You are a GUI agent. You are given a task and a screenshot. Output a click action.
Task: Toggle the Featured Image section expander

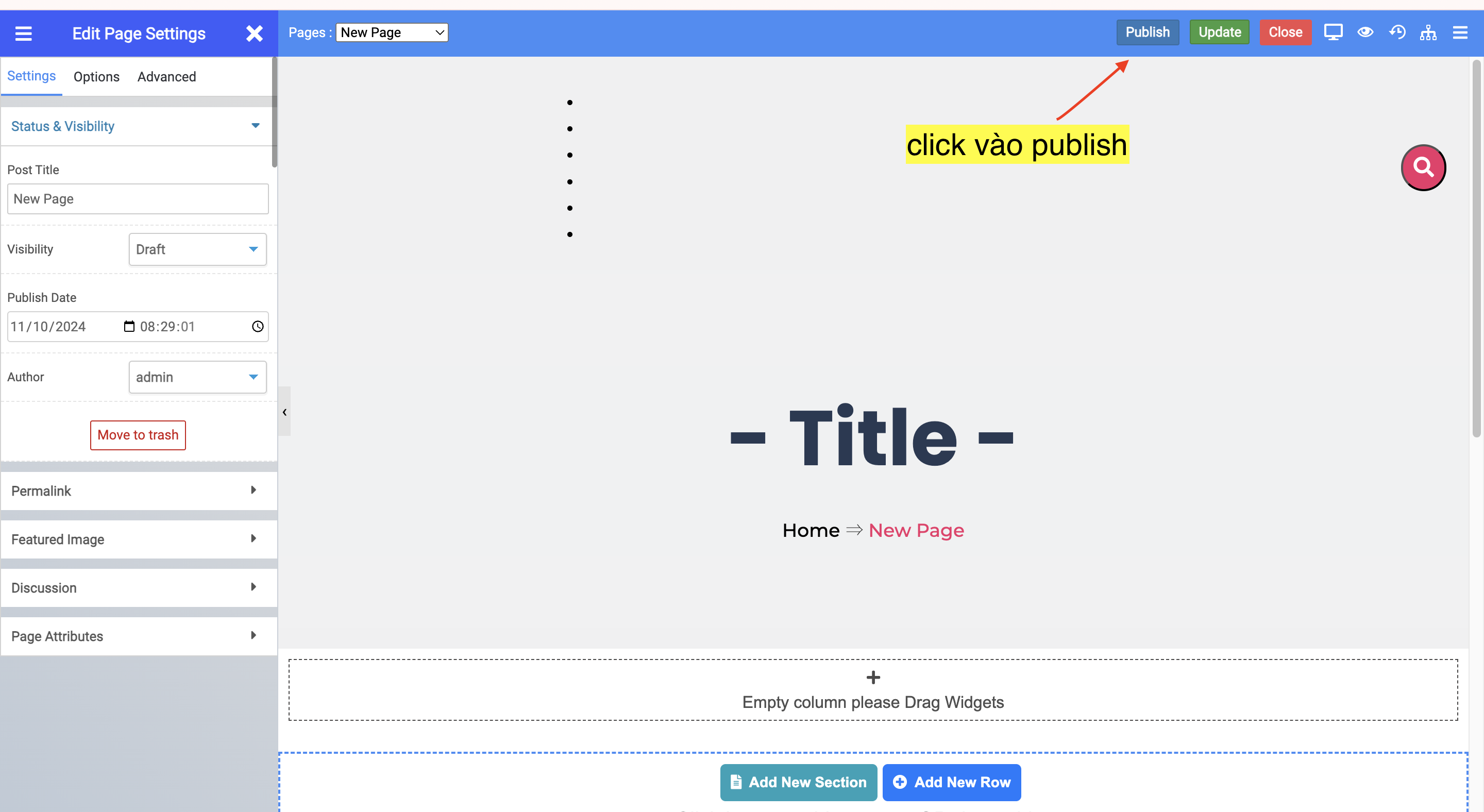click(x=252, y=538)
